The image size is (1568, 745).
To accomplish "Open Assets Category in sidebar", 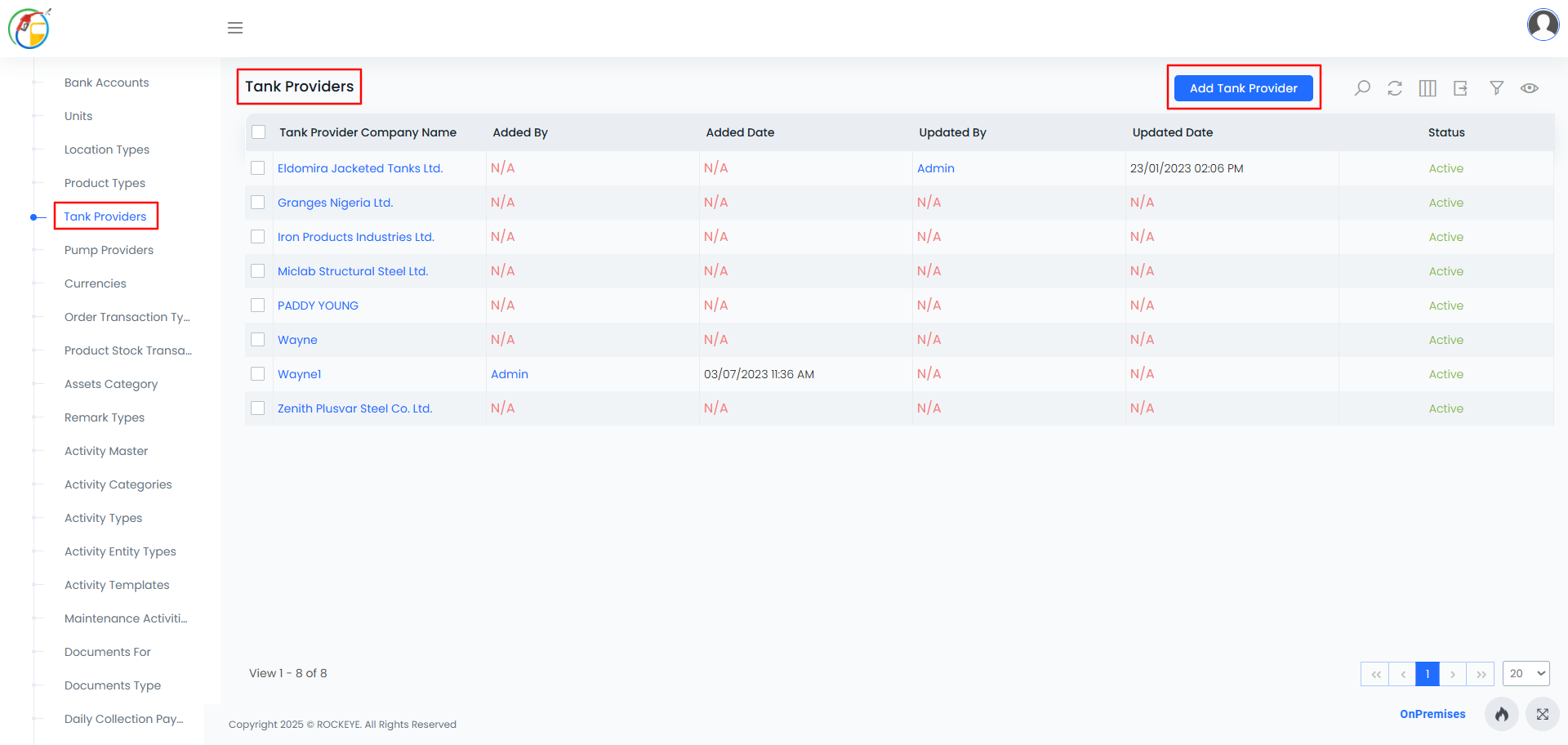I will tap(111, 384).
